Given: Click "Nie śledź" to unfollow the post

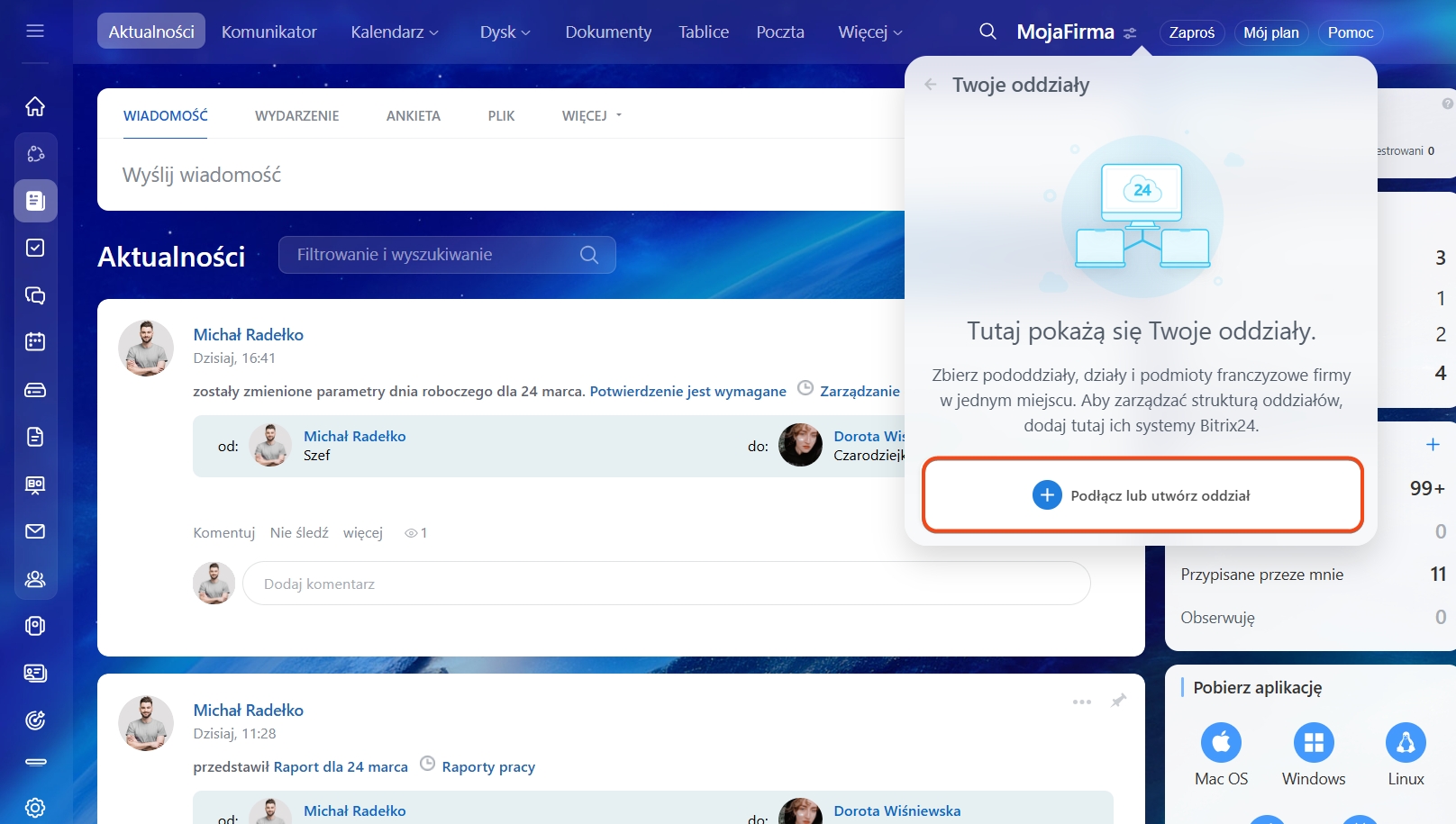Looking at the screenshot, I should pyautogui.click(x=299, y=533).
